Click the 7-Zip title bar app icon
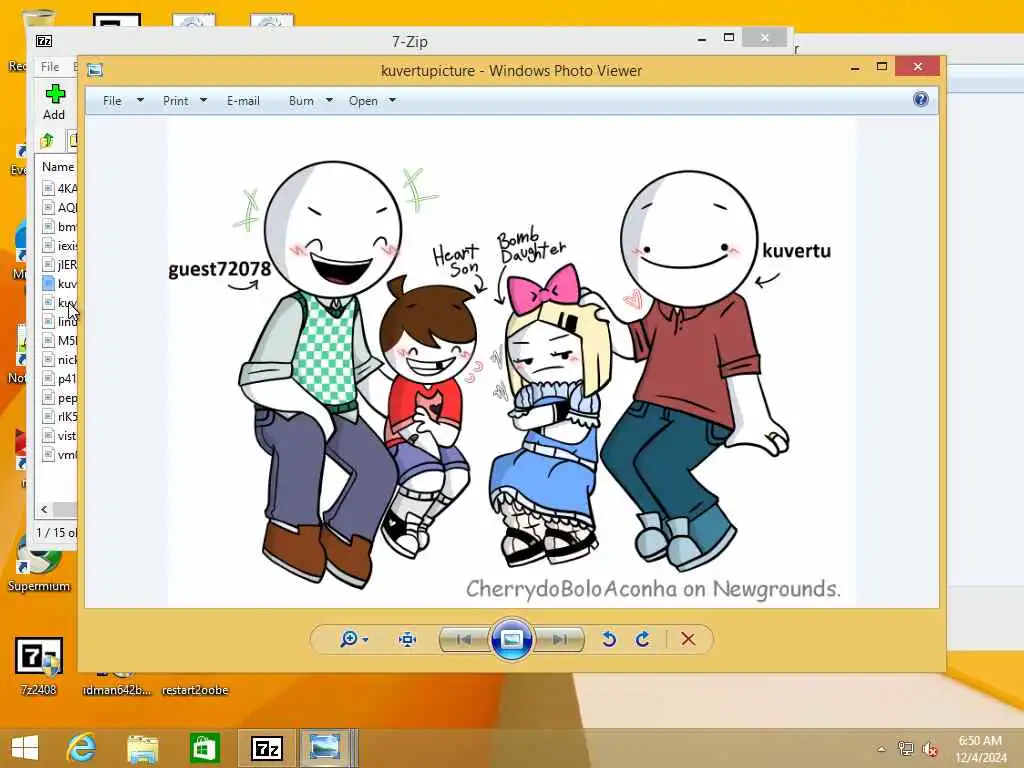The height and width of the screenshot is (768, 1024). pos(44,41)
